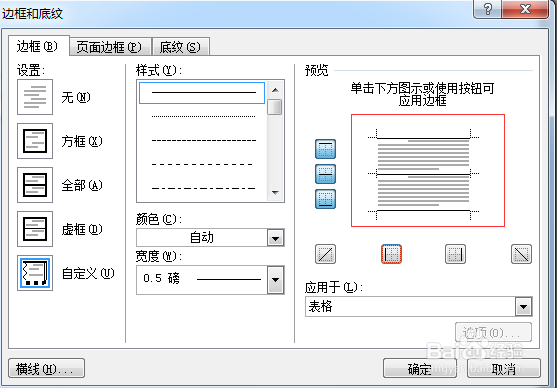
Task: Click the help question mark button
Action: [x=487, y=9]
